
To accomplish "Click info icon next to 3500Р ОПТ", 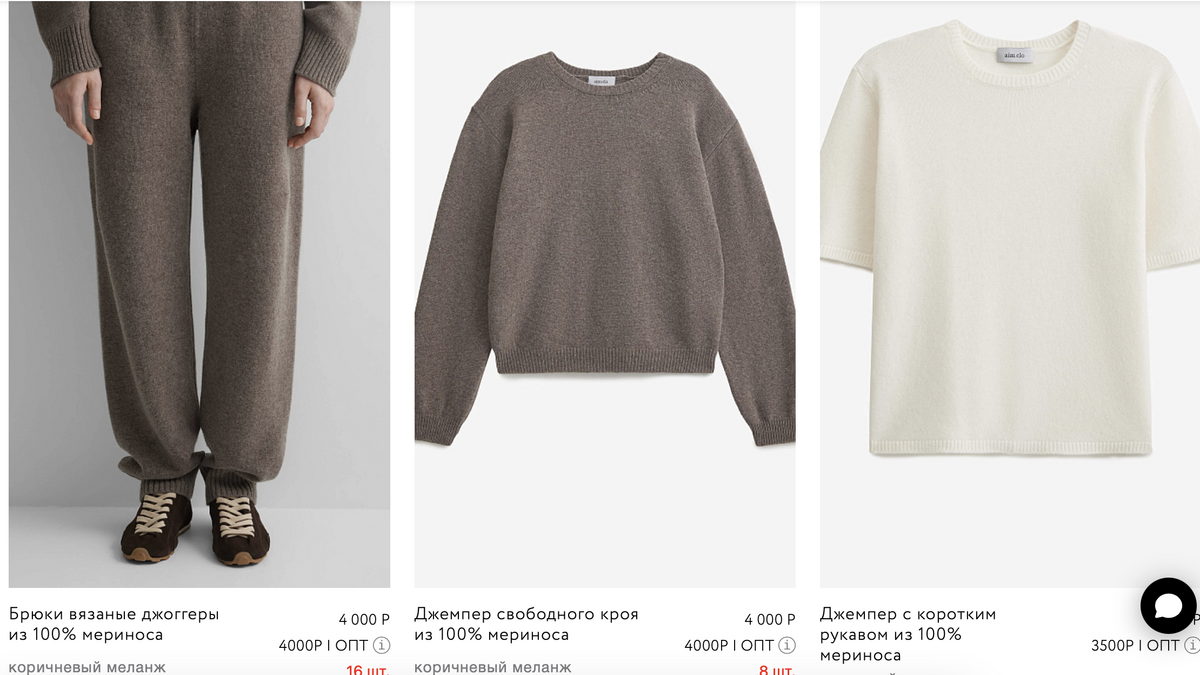I will 1192,646.
